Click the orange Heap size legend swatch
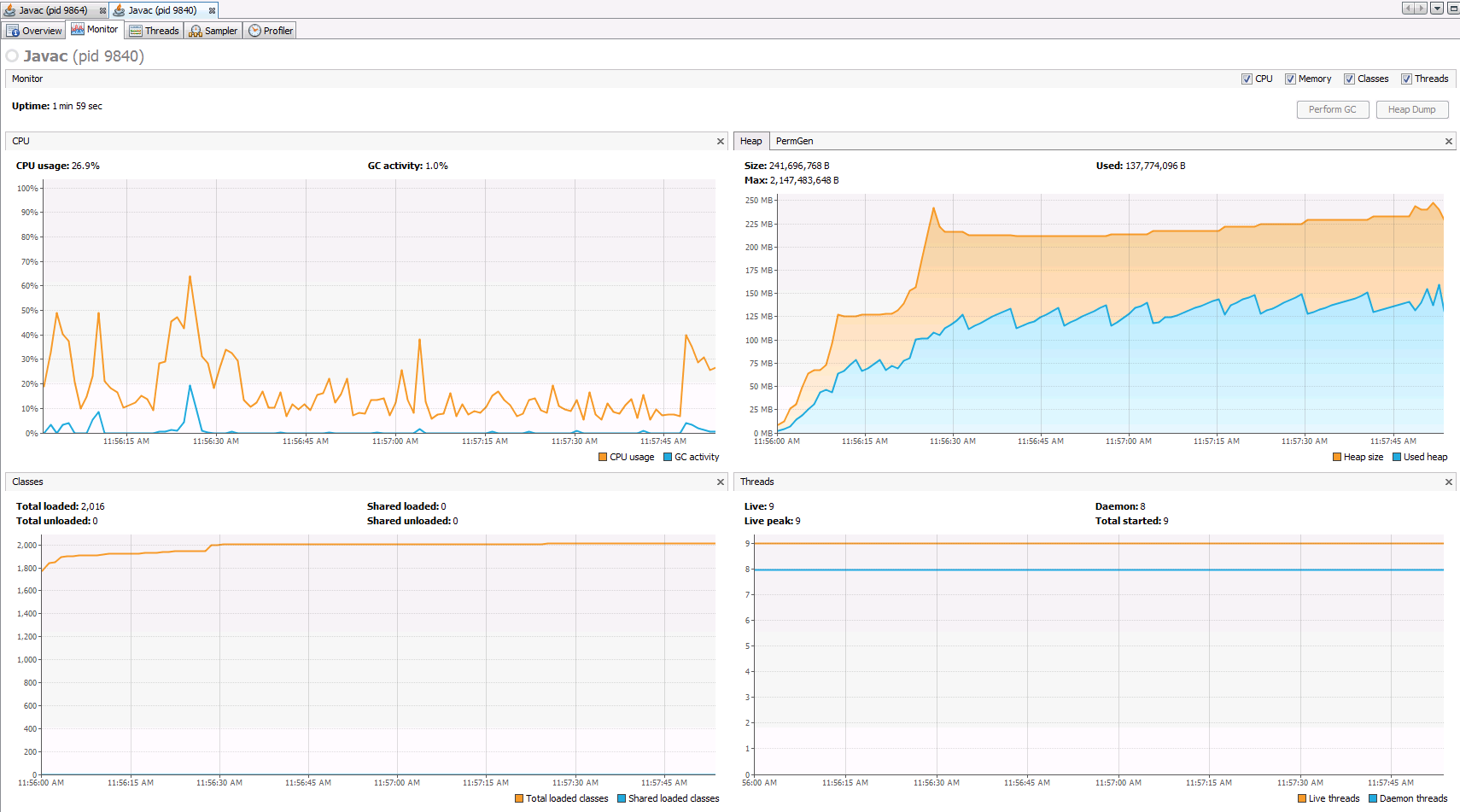Image resolution: width=1460 pixels, height=812 pixels. [x=1337, y=457]
